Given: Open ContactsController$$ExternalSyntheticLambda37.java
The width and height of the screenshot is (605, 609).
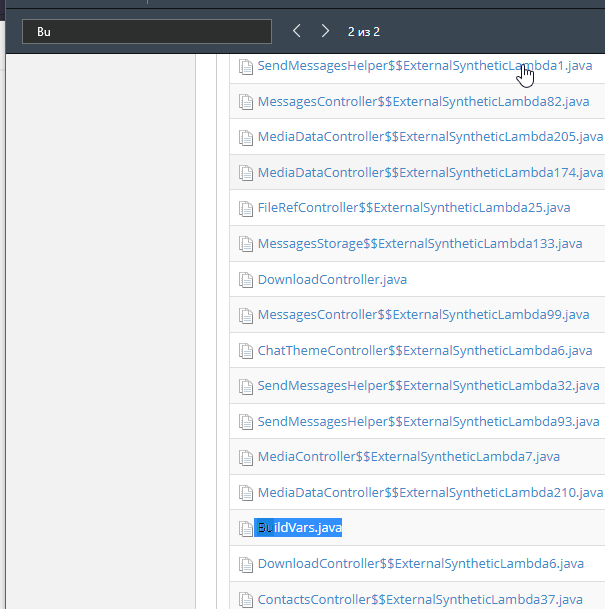Looking at the screenshot, I should pos(420,599).
